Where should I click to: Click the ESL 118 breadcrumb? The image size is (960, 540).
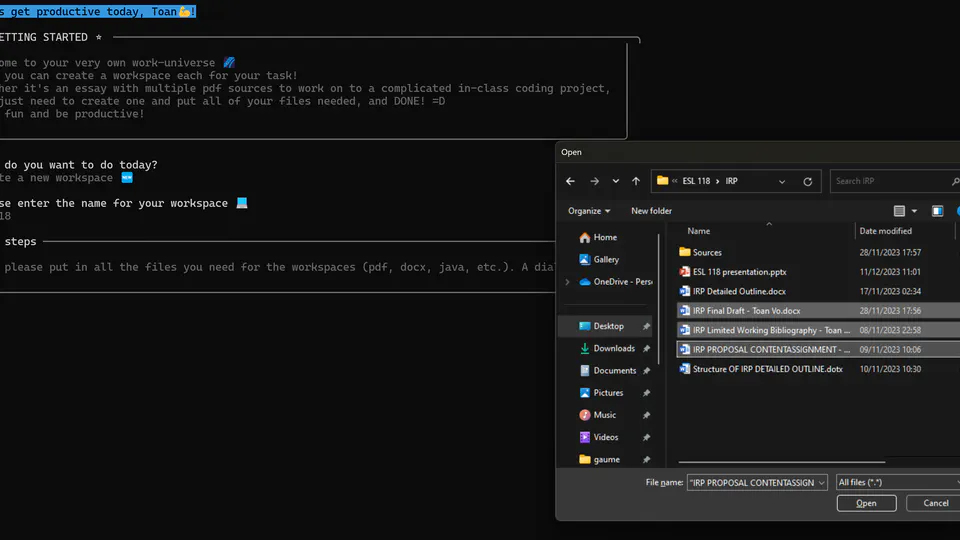click(696, 181)
